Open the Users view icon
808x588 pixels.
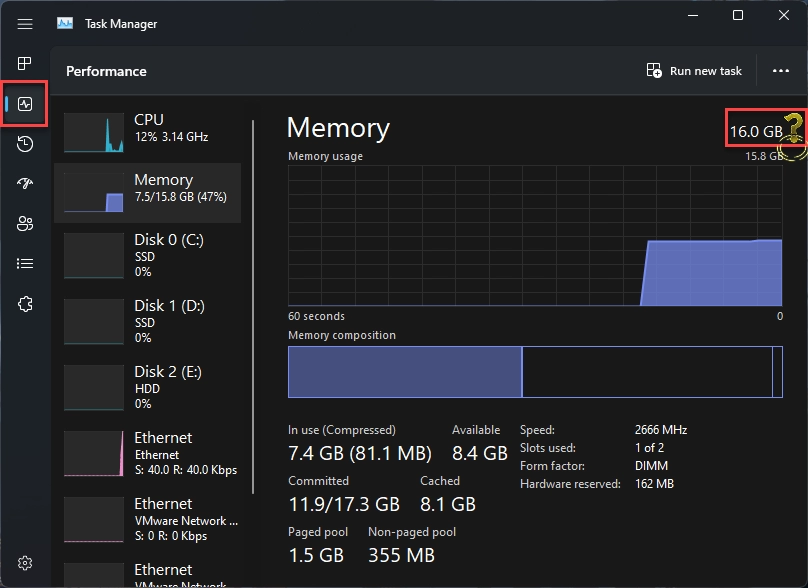coord(23,223)
